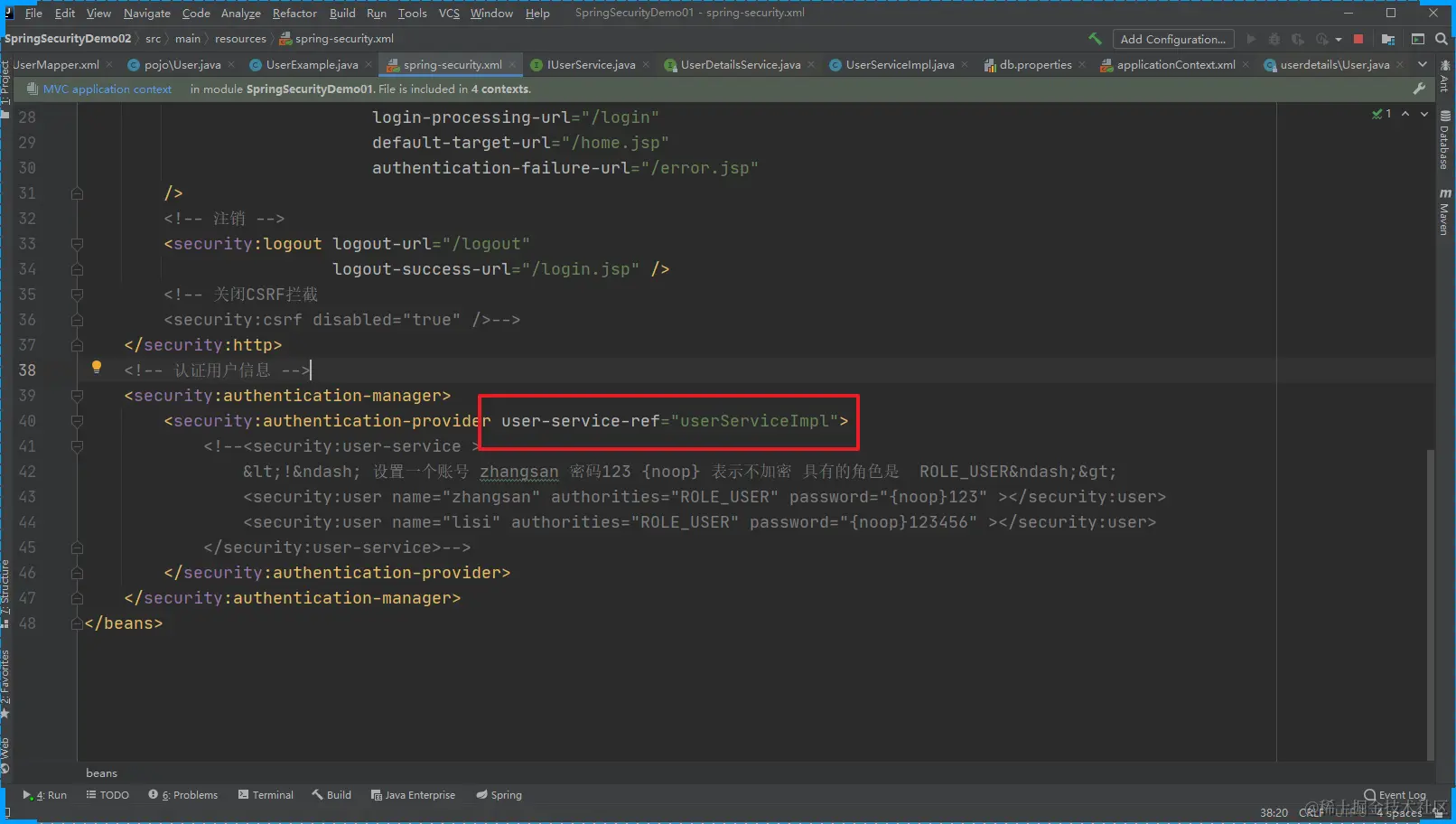Open the Tools menu
The width and height of the screenshot is (1456, 824).
point(413,13)
